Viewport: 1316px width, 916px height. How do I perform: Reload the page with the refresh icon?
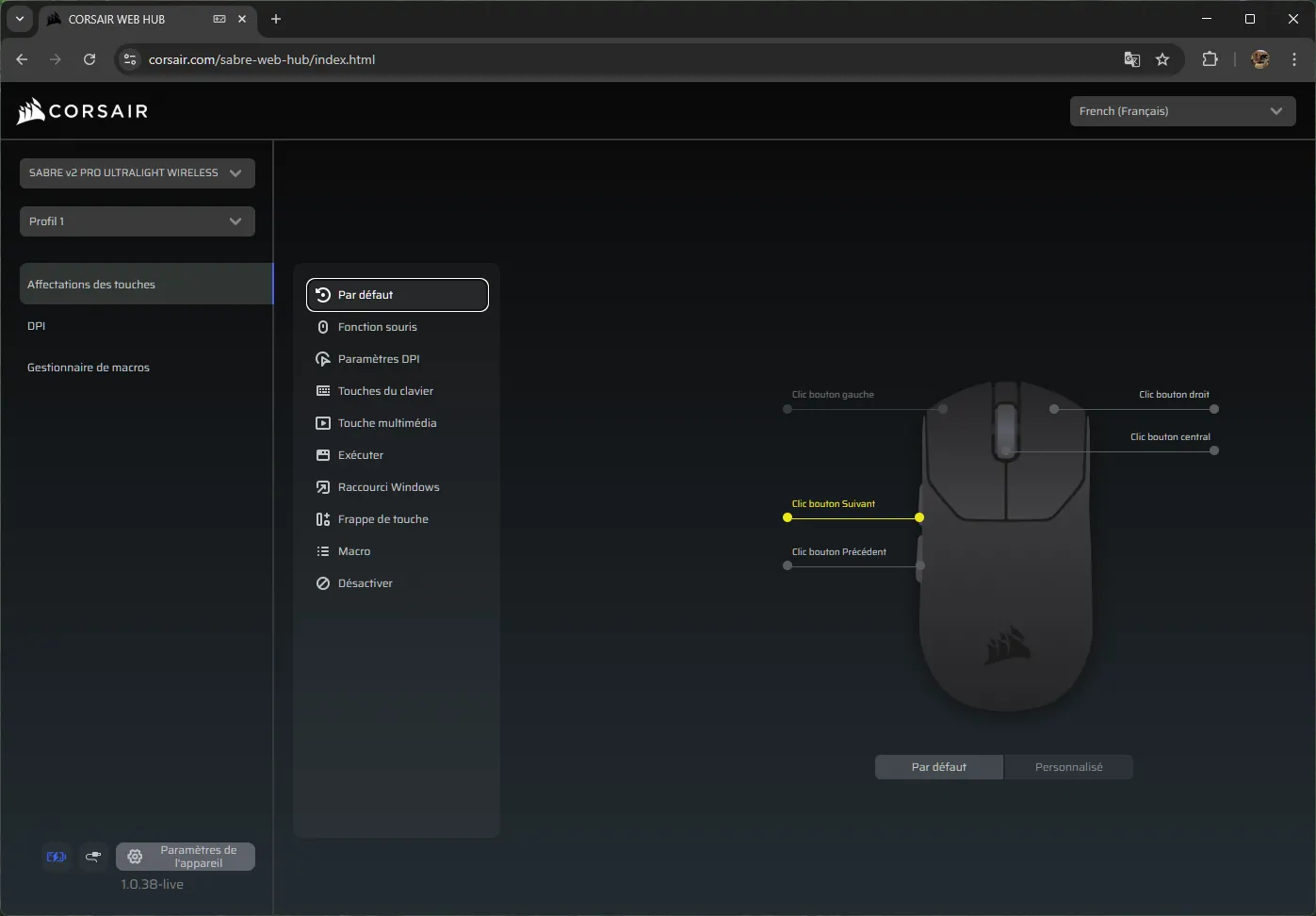89,59
